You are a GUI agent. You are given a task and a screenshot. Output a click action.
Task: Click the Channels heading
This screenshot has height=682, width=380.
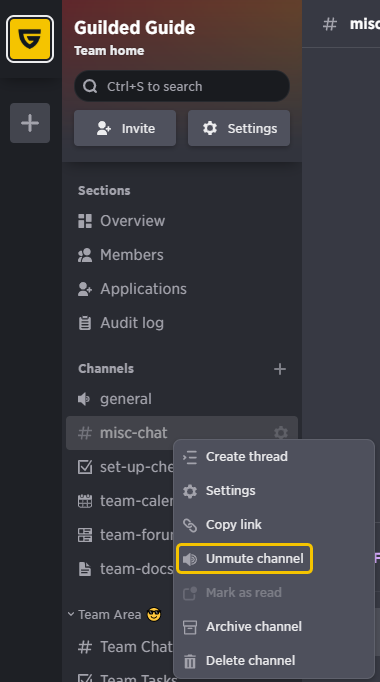(x=106, y=369)
